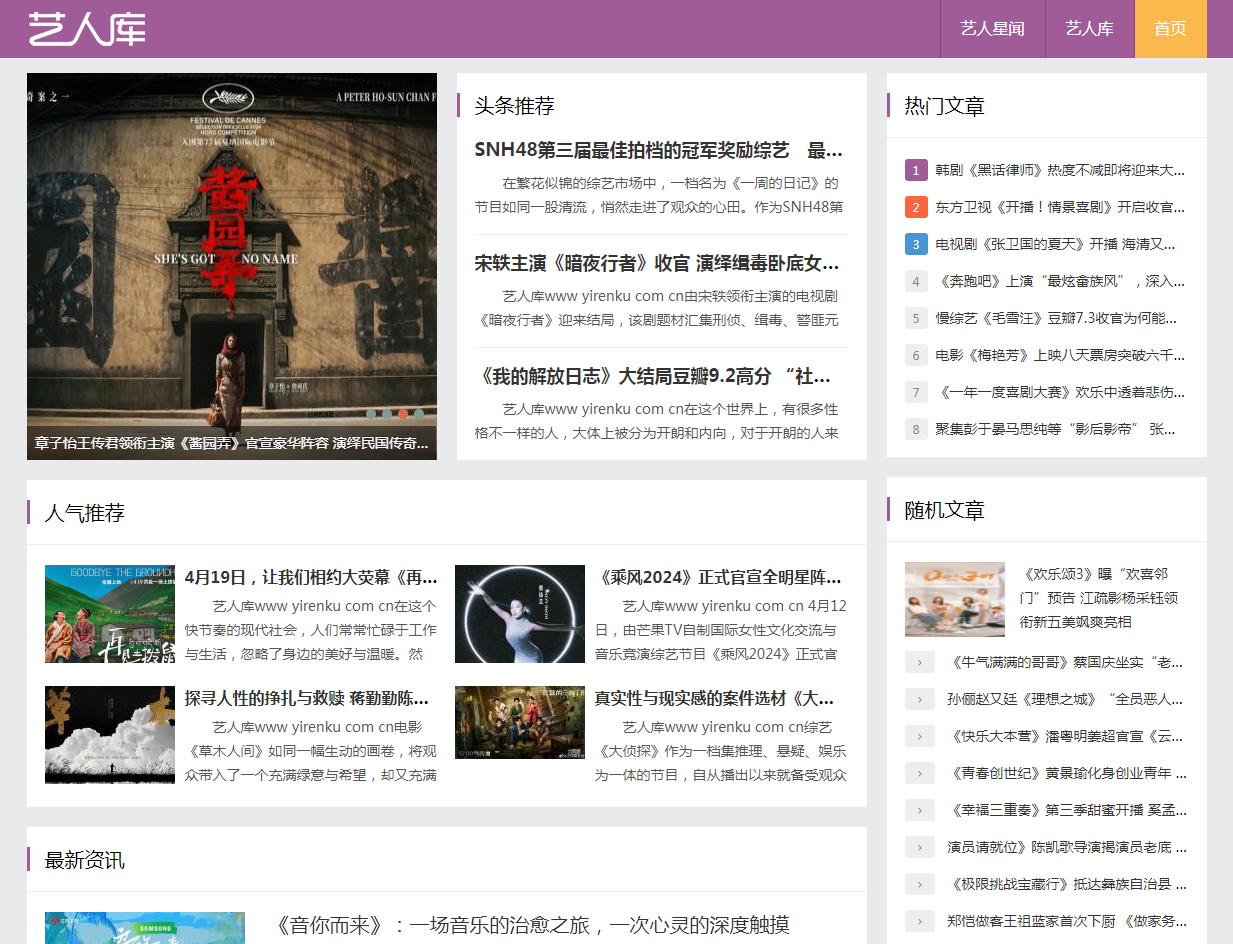Open article 真实性与现实感的案件选材《大侦探》

click(x=715, y=698)
